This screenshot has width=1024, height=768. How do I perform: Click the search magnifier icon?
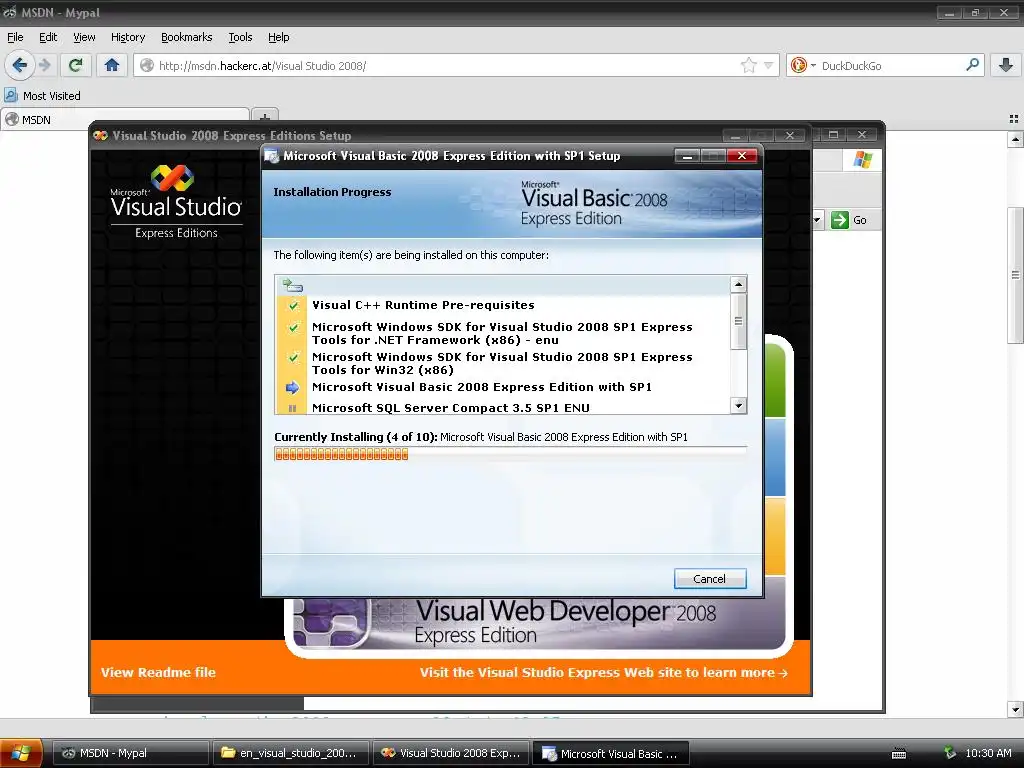[972, 65]
